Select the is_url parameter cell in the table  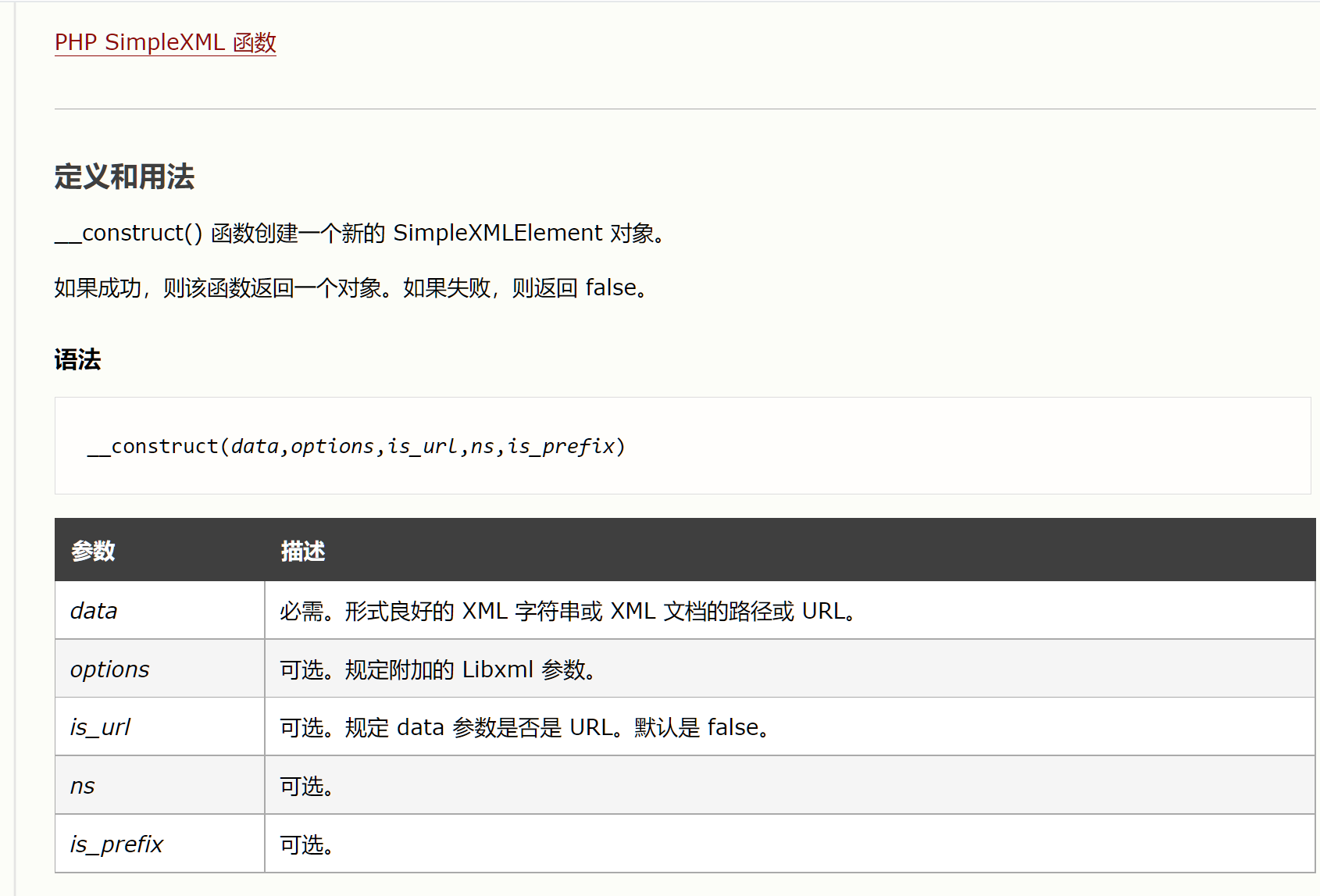[x=100, y=727]
